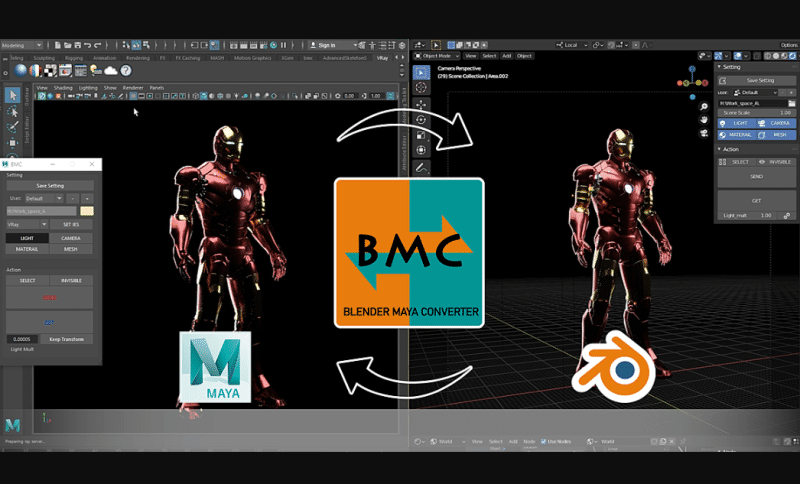
Task: Click Keep Transform button in Maya BMC
Action: click(67, 339)
